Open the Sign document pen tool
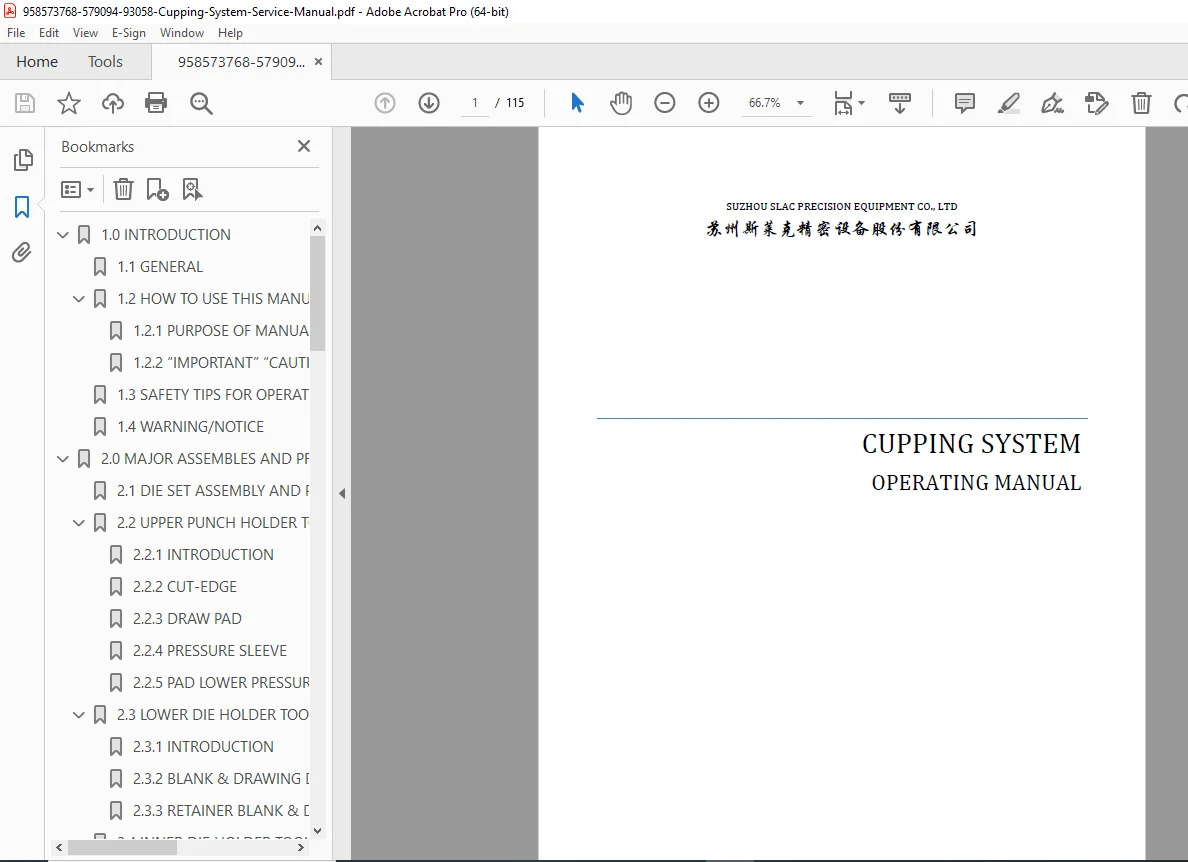 (x=1052, y=103)
